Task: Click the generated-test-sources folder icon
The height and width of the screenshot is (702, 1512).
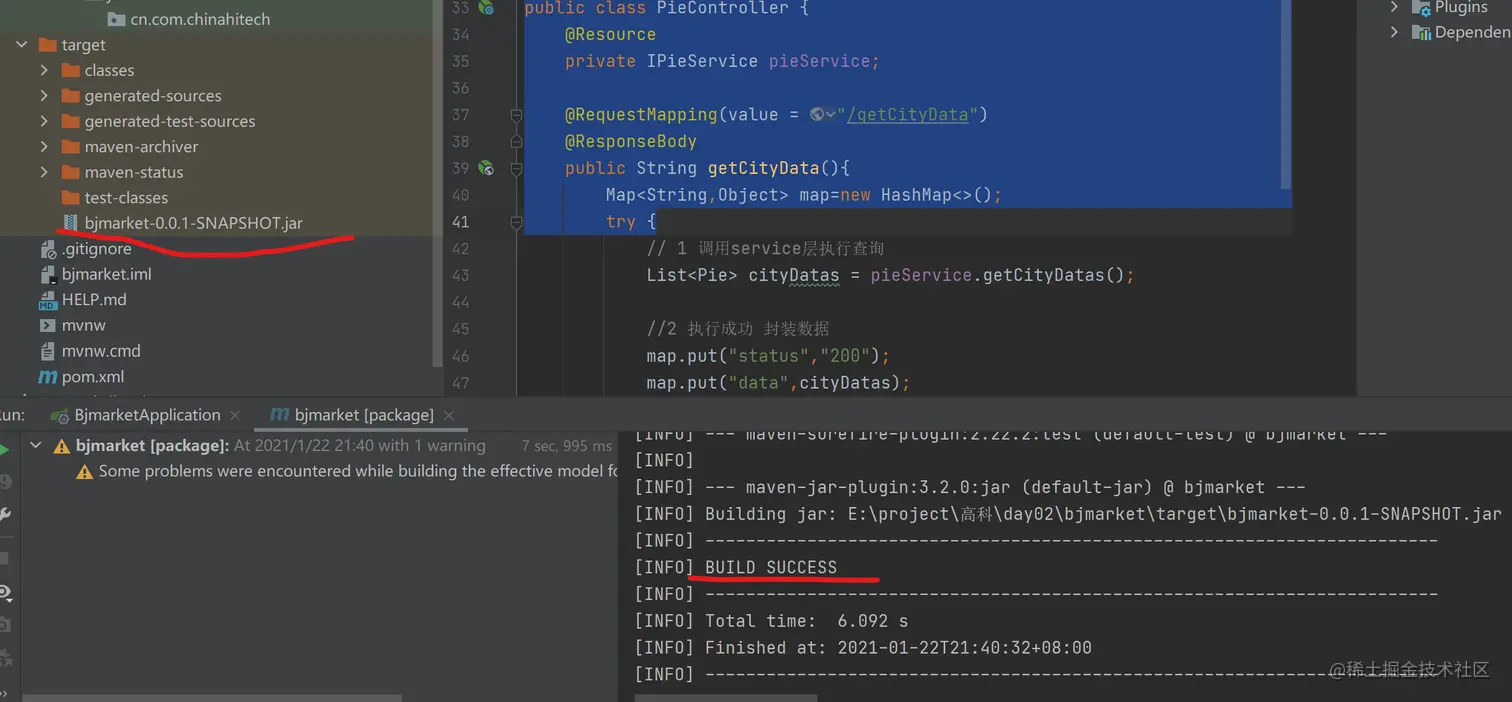Action: [x=70, y=121]
